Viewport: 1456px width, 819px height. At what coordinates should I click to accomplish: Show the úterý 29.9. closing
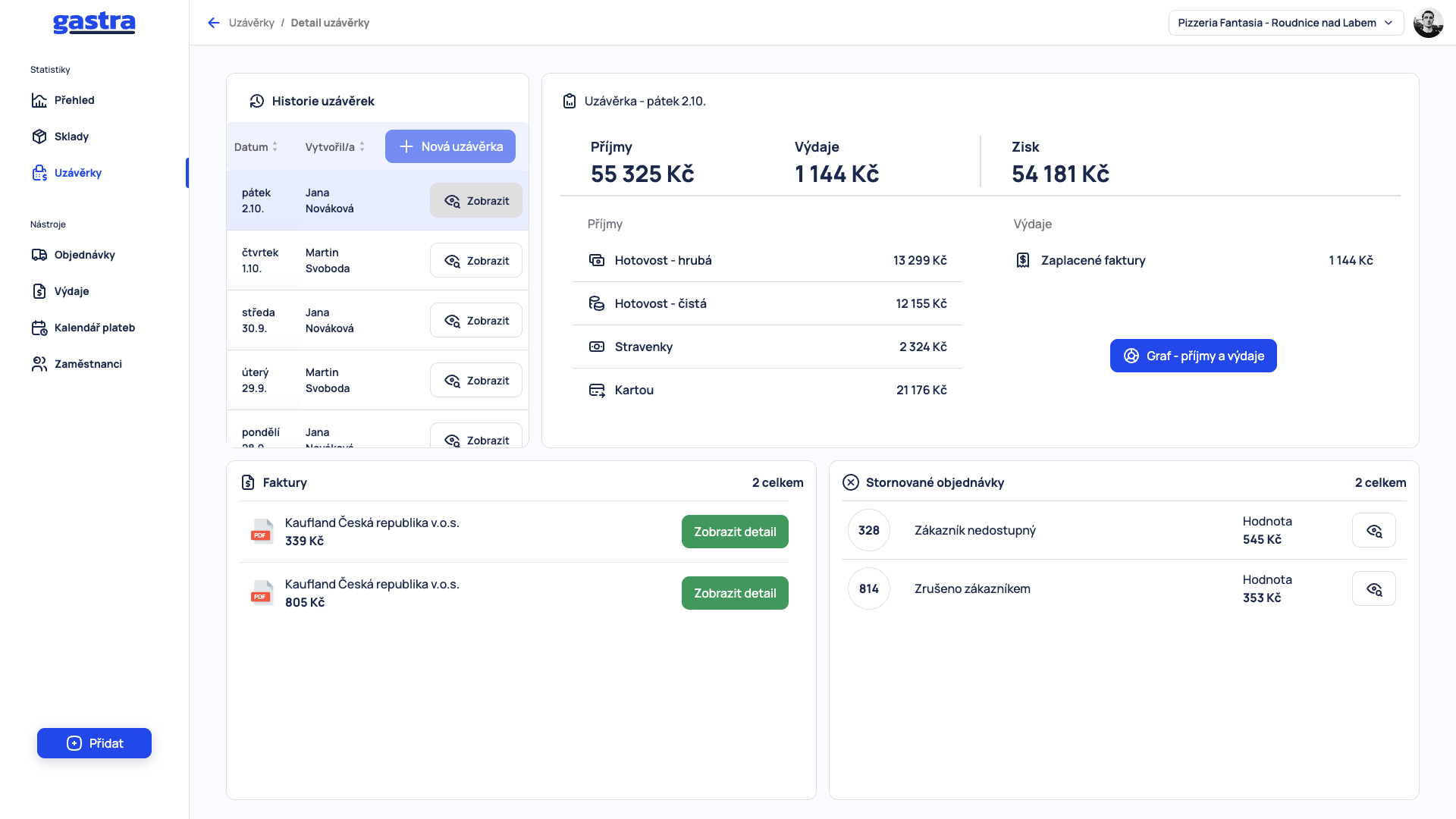(476, 381)
